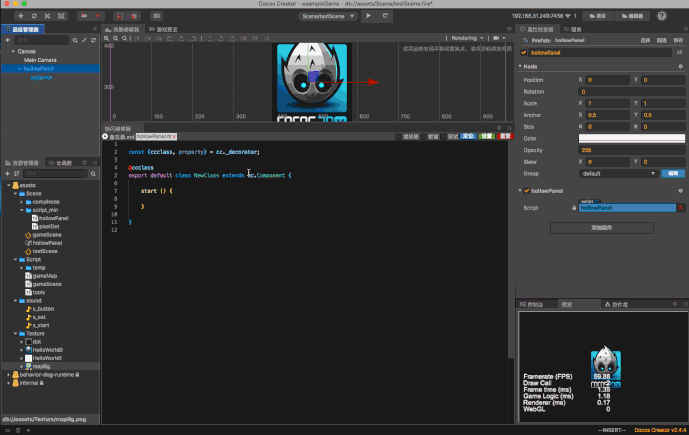This screenshot has width=689, height=435.
Task: Expand the behavior-dog-runtime package
Action: coord(9,375)
